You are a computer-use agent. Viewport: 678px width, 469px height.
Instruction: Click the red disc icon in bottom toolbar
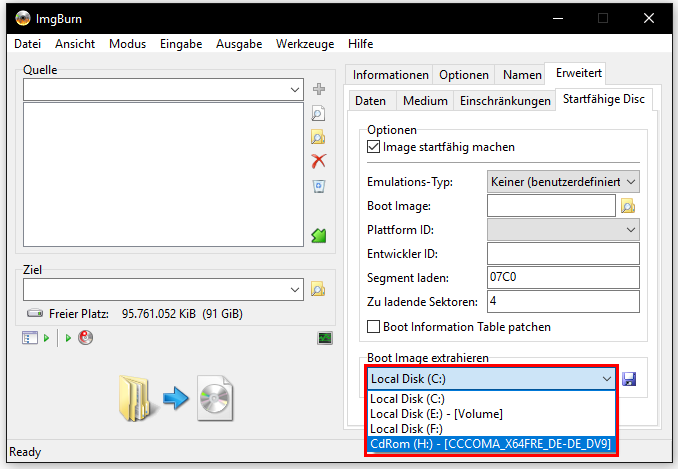pos(86,338)
